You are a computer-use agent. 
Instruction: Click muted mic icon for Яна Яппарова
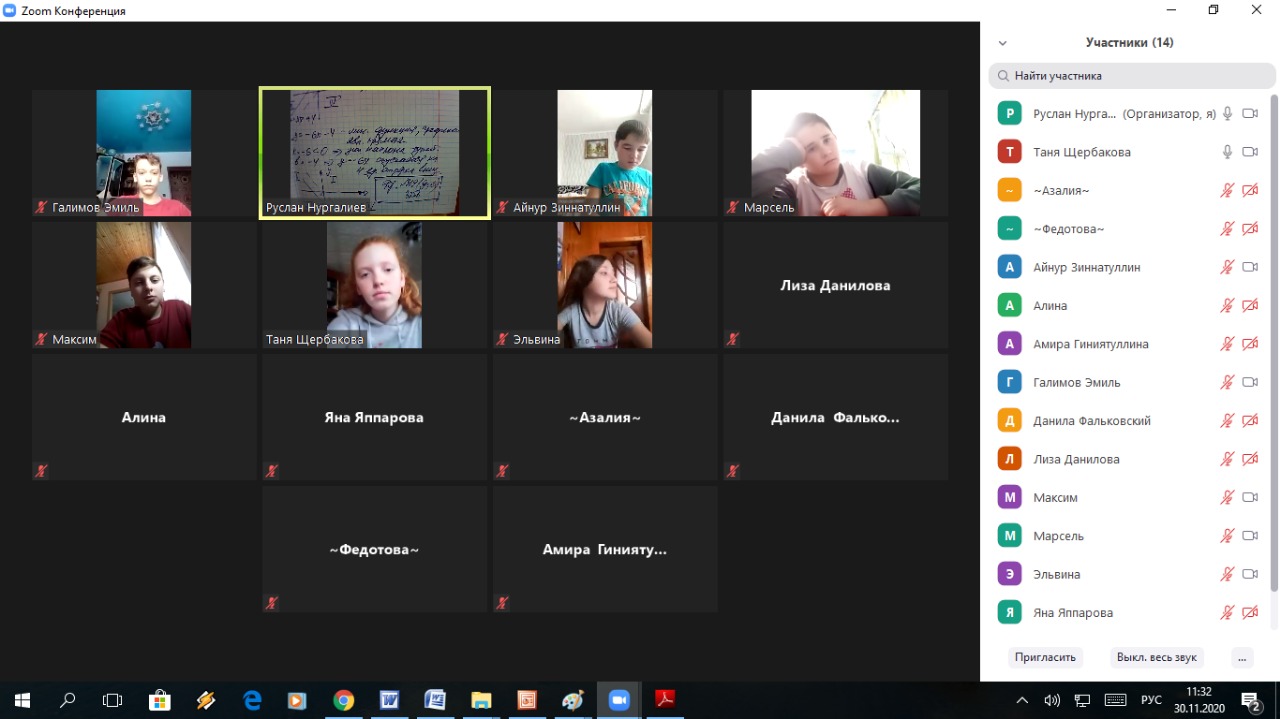[1227, 612]
